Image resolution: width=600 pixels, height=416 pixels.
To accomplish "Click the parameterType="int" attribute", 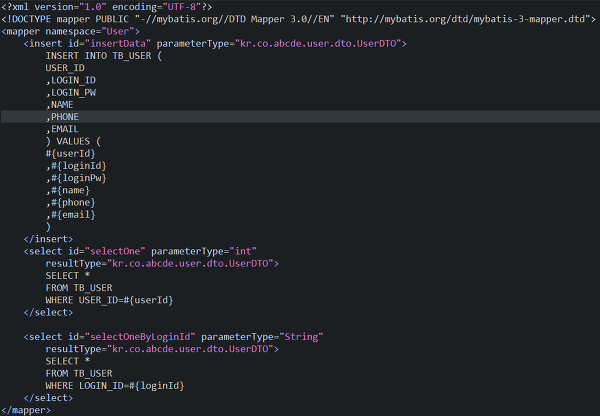I will pyautogui.click(x=204, y=251).
